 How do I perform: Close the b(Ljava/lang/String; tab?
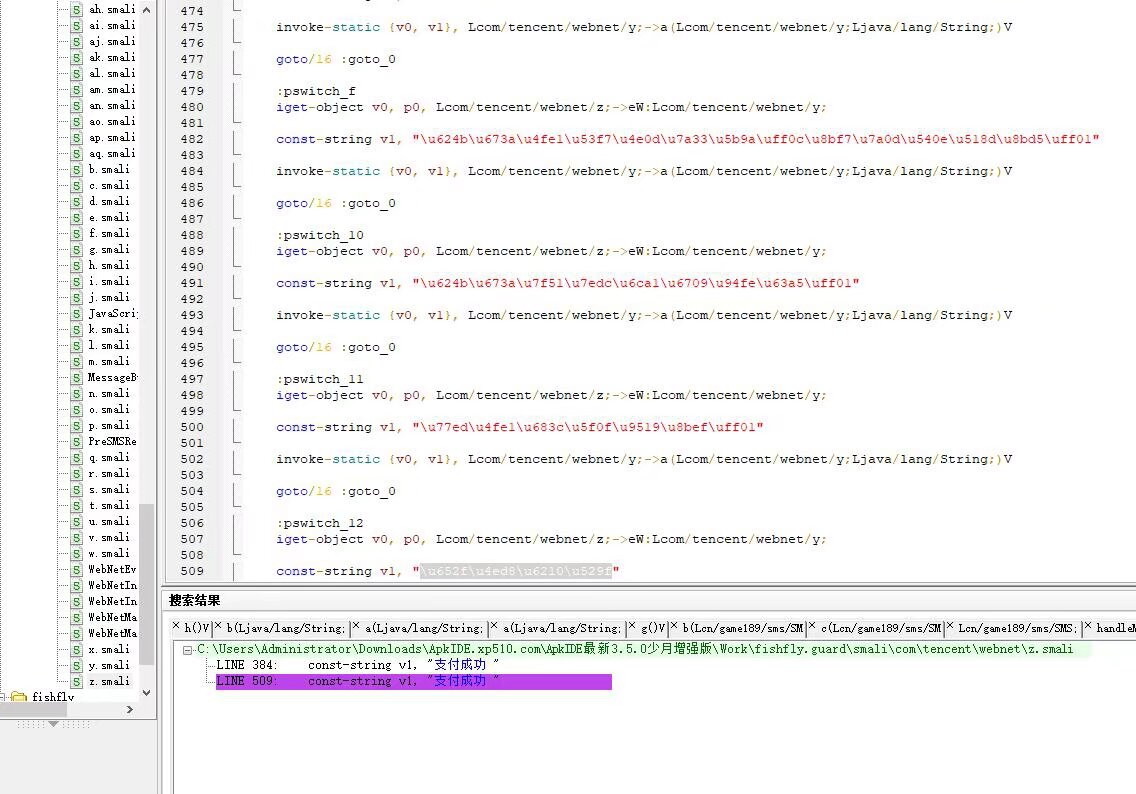click(x=218, y=627)
